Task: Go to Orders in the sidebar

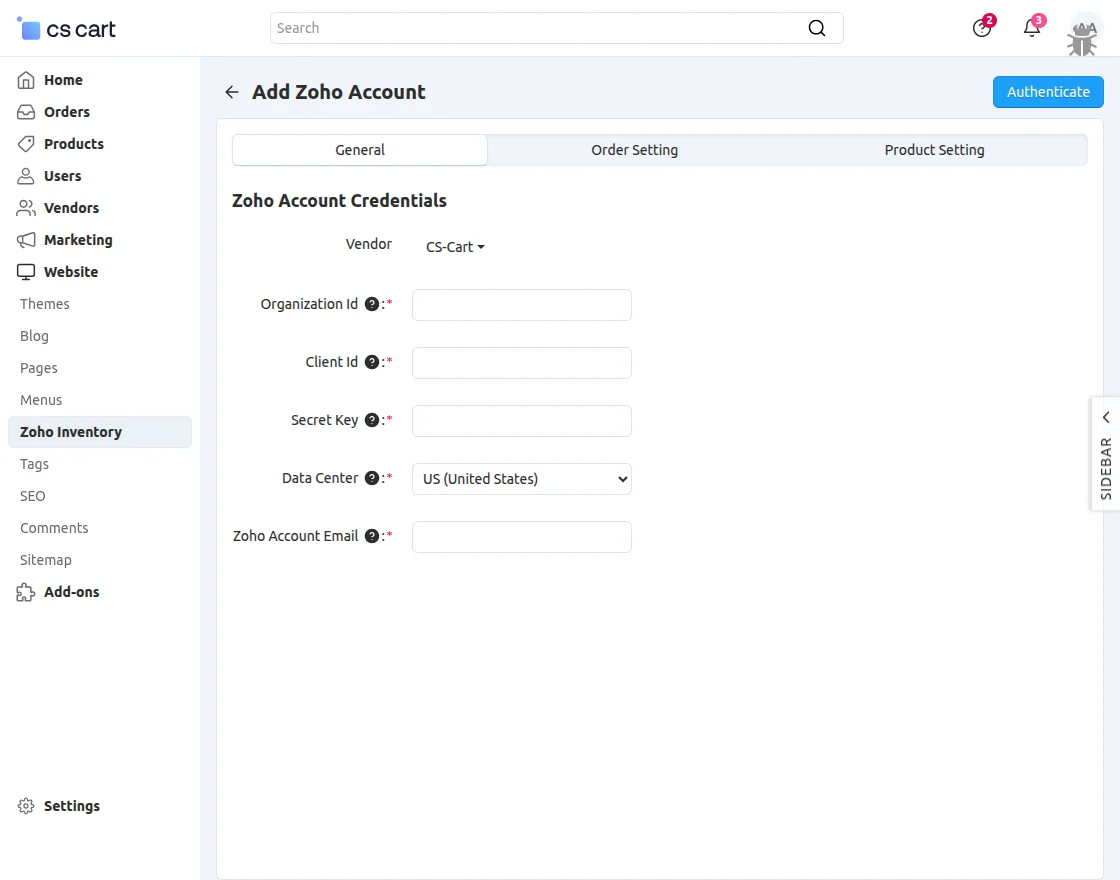Action: pos(66,112)
